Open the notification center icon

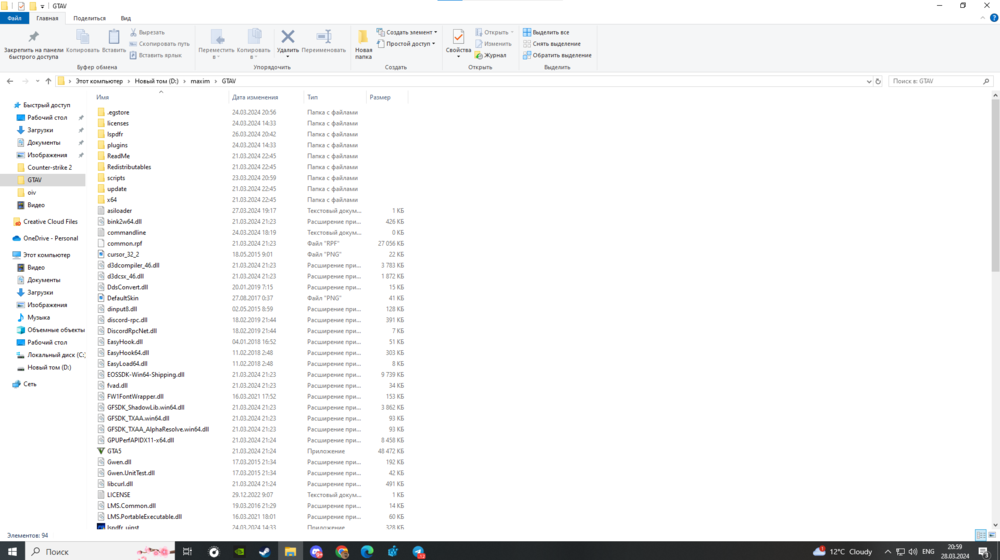point(984,552)
